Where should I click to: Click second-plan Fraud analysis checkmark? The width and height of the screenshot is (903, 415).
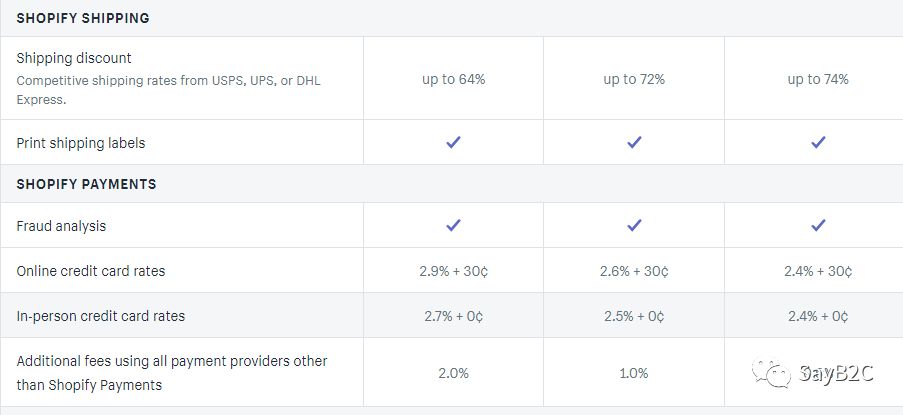click(x=634, y=225)
